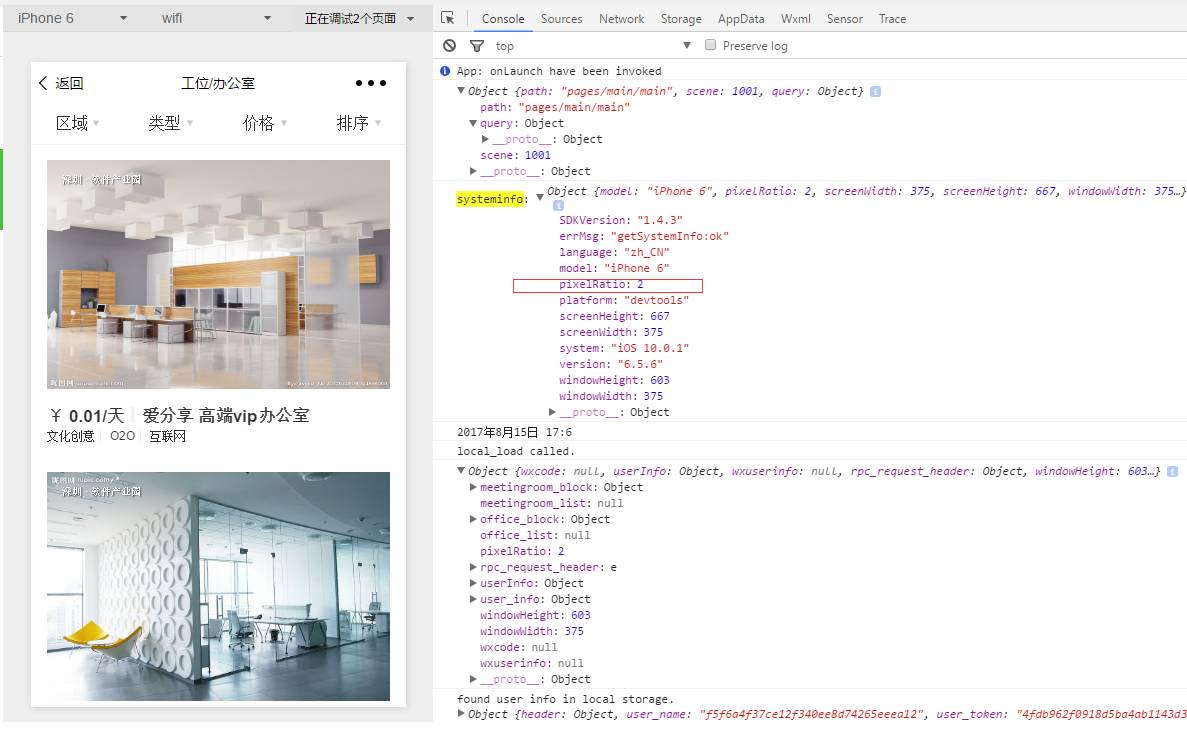Image resolution: width=1187 pixels, height=736 pixels.
Task: Switch to the Storage tab
Action: pyautogui.click(x=681, y=19)
